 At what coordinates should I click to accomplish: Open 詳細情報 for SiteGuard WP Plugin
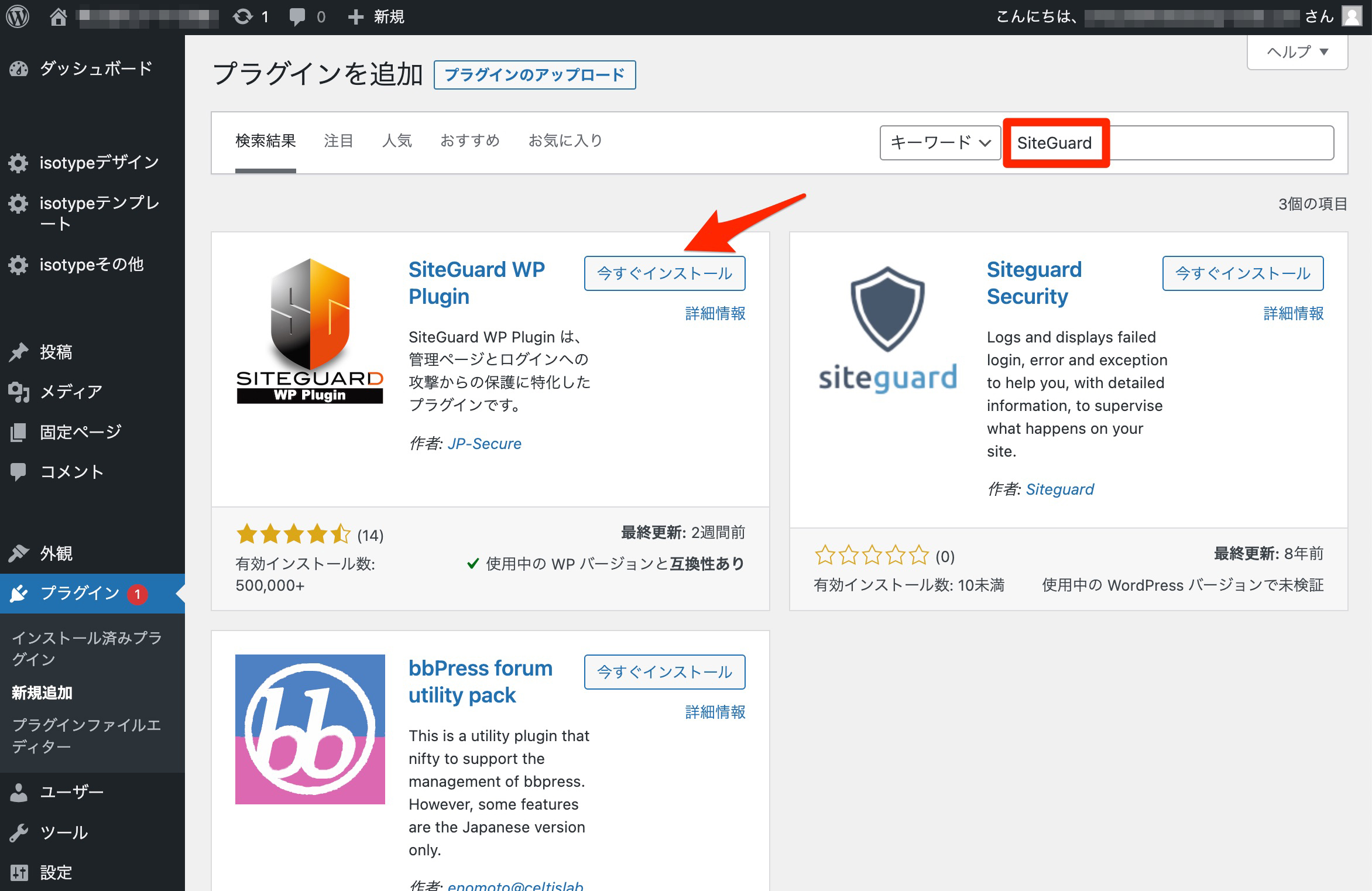(x=715, y=314)
